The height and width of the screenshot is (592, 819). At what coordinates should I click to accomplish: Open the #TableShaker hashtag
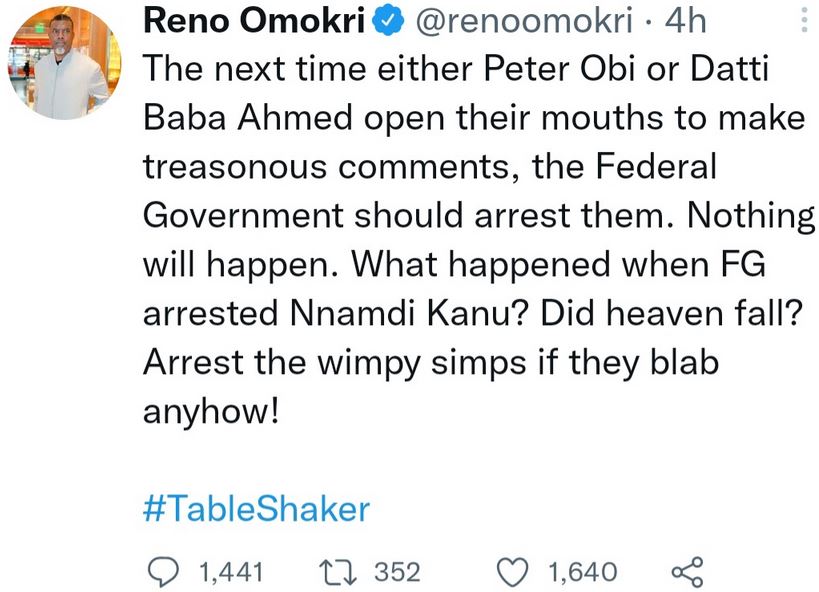coord(256,509)
